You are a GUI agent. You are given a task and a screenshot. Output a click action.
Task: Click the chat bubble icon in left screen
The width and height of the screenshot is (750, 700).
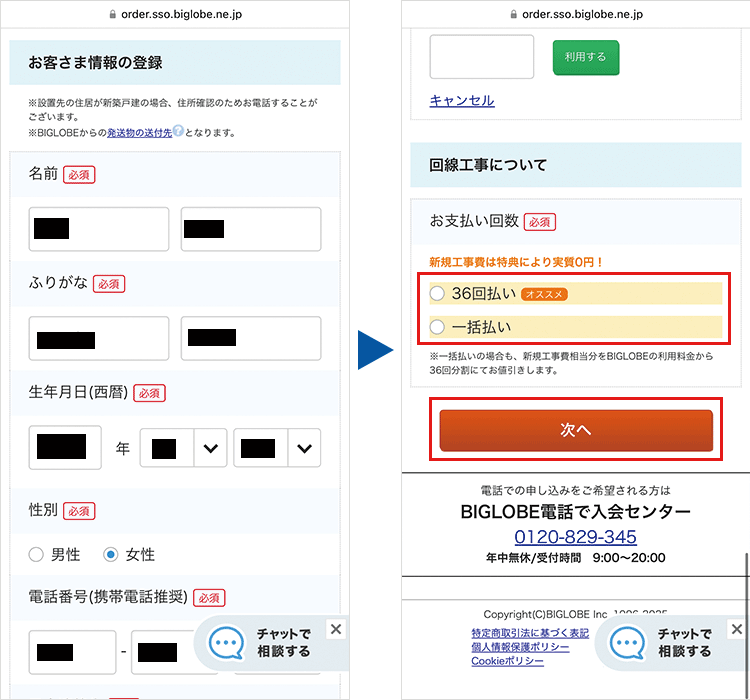click(x=226, y=643)
